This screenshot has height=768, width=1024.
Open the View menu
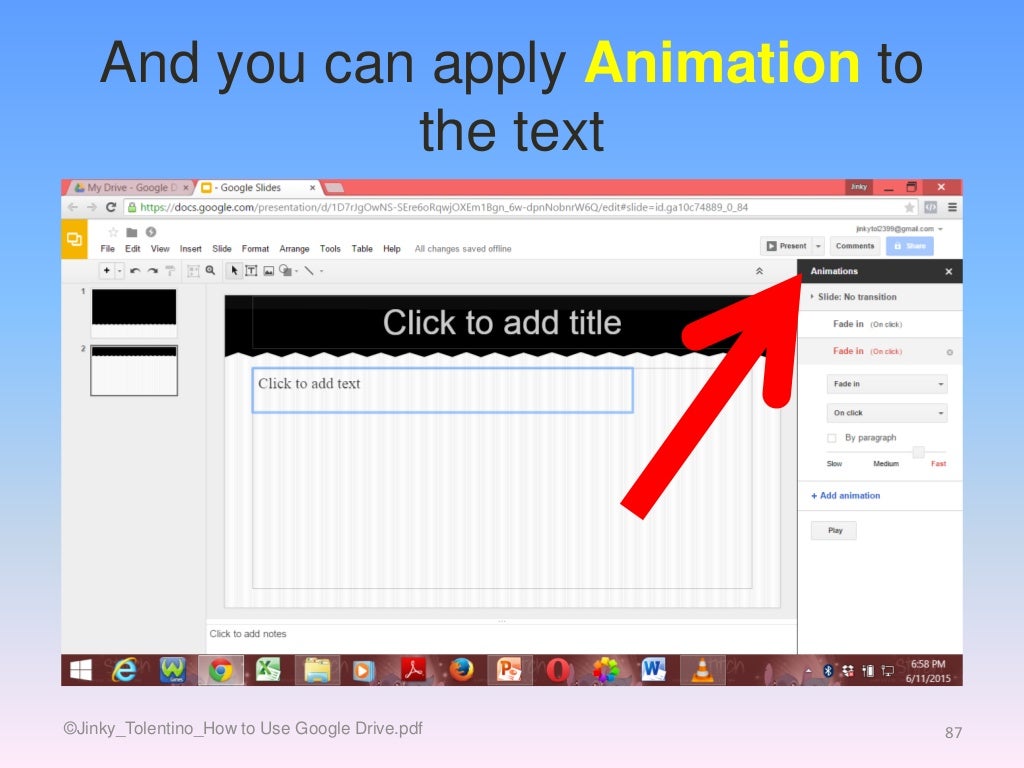tap(160, 249)
